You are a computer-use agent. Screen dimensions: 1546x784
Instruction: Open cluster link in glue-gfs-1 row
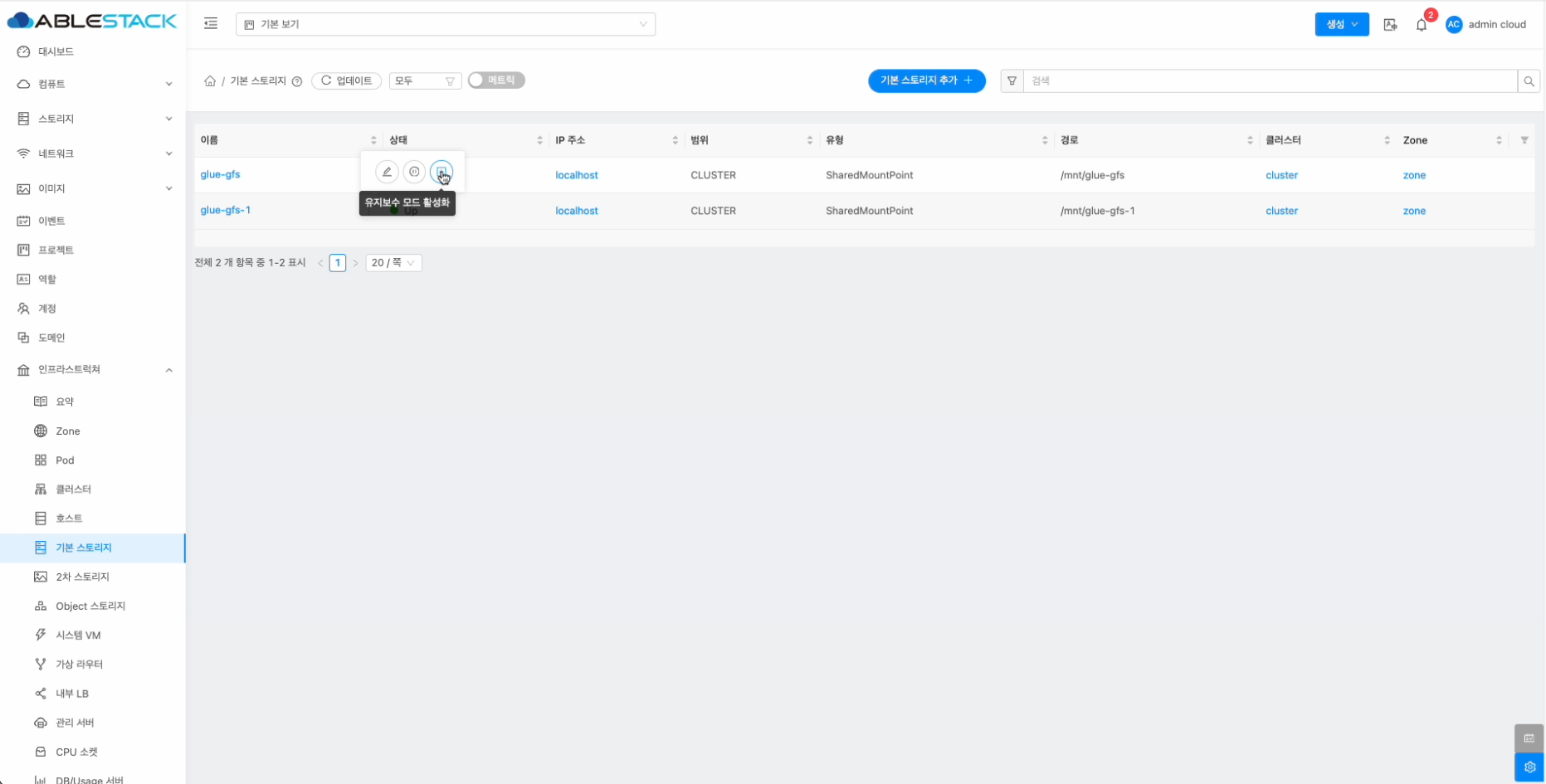coord(1281,211)
